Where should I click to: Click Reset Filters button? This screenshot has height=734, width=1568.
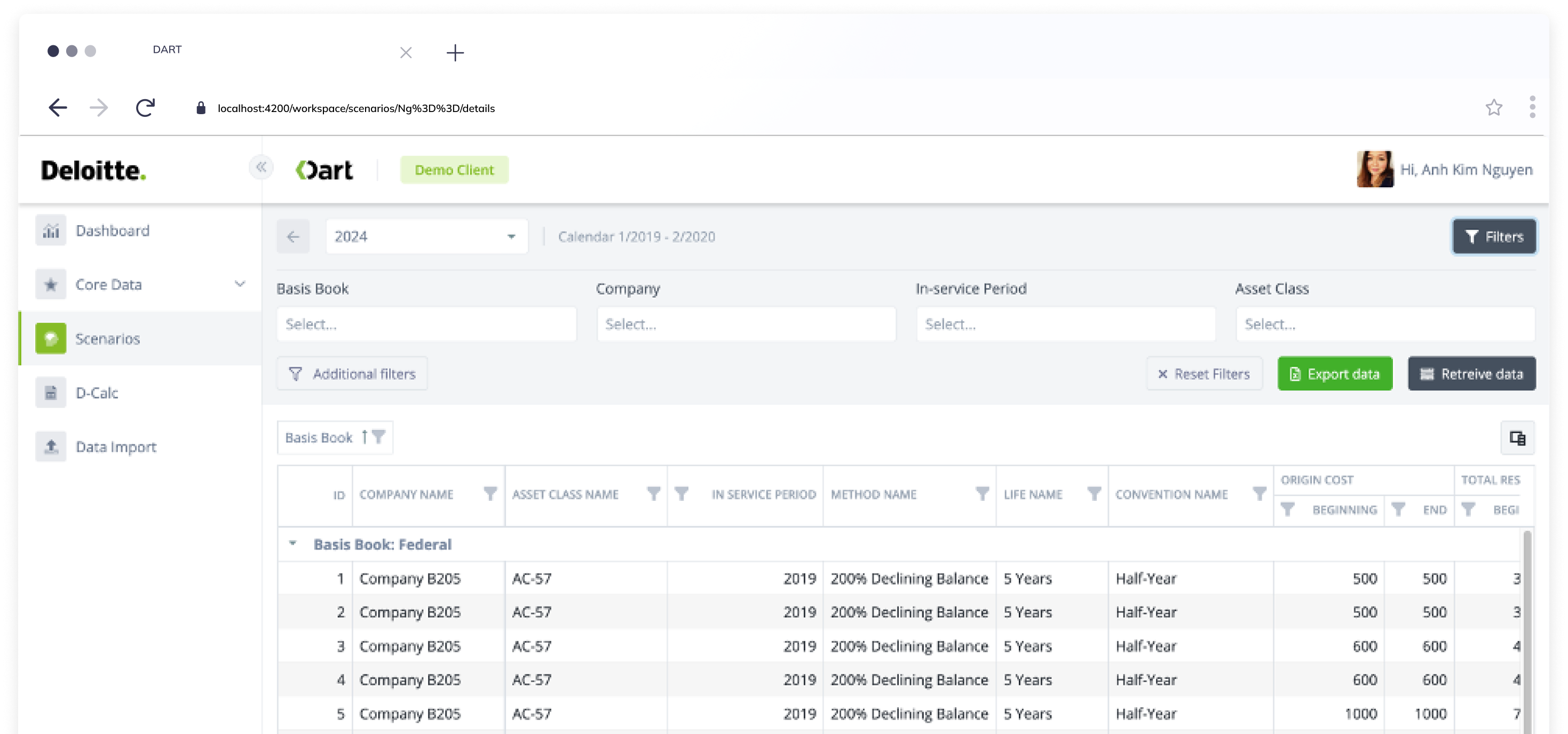[1203, 374]
